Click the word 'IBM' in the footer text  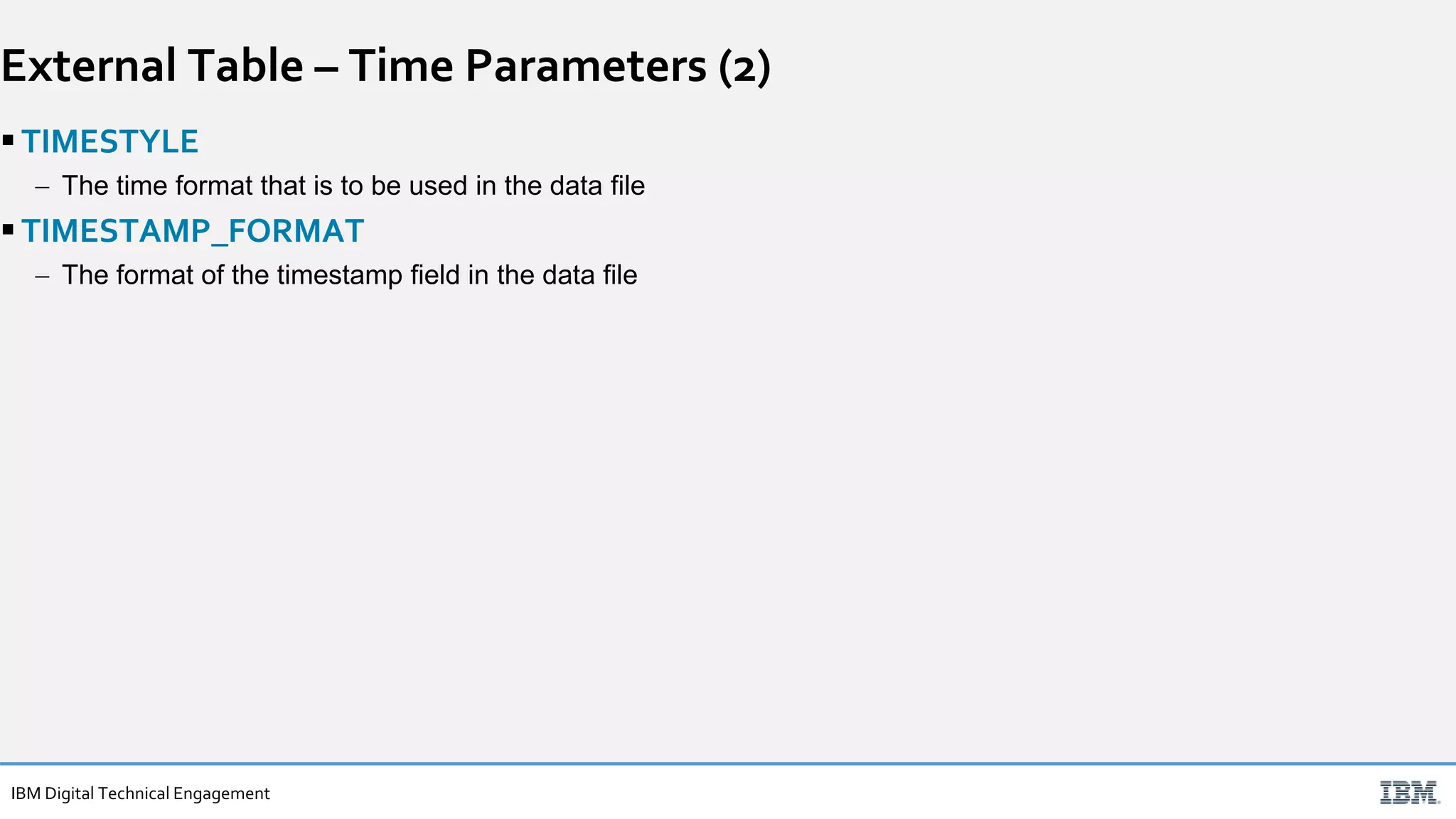pyautogui.click(x=26, y=793)
